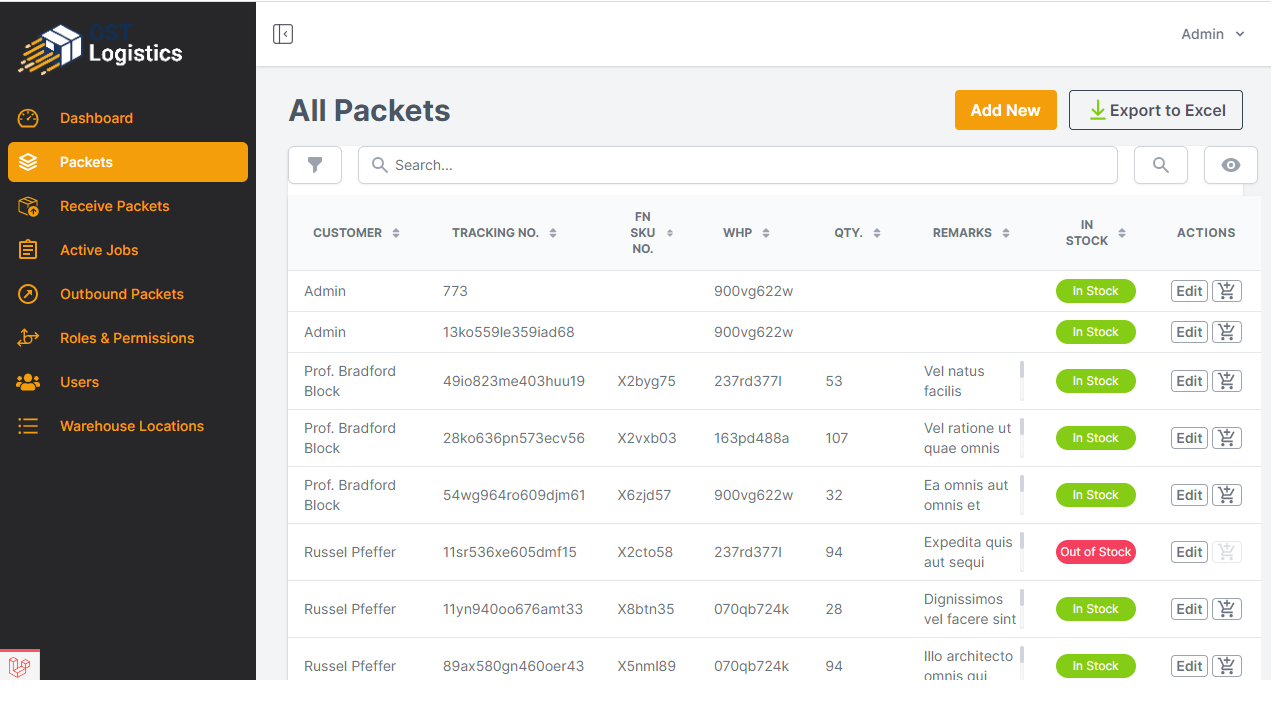Click the cart icon for 13ko559le359iad68
The height and width of the screenshot is (701, 1273).
tap(1227, 332)
